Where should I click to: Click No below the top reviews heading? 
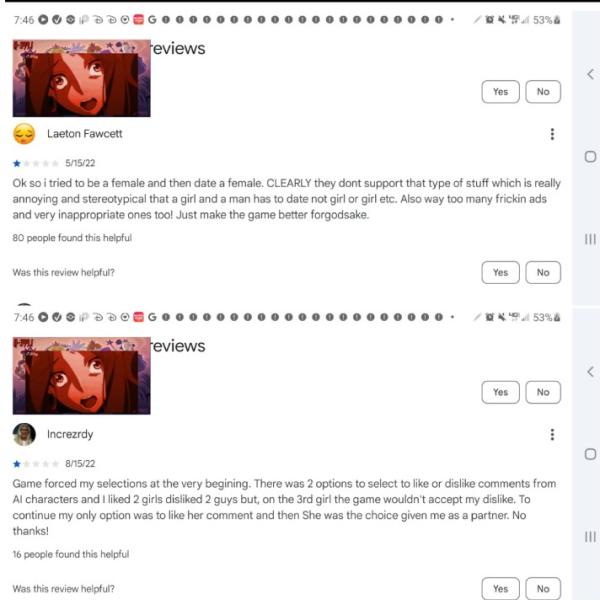pyautogui.click(x=543, y=92)
